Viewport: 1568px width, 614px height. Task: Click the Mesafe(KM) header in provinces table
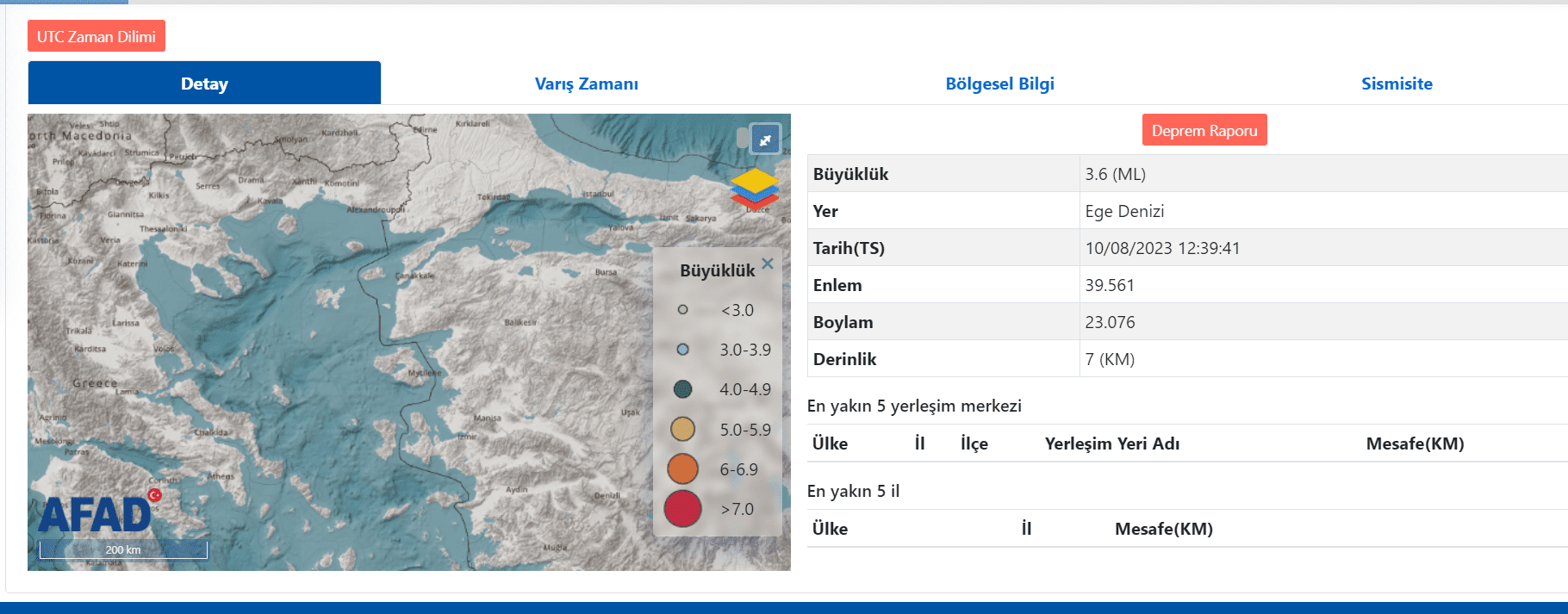1164,529
